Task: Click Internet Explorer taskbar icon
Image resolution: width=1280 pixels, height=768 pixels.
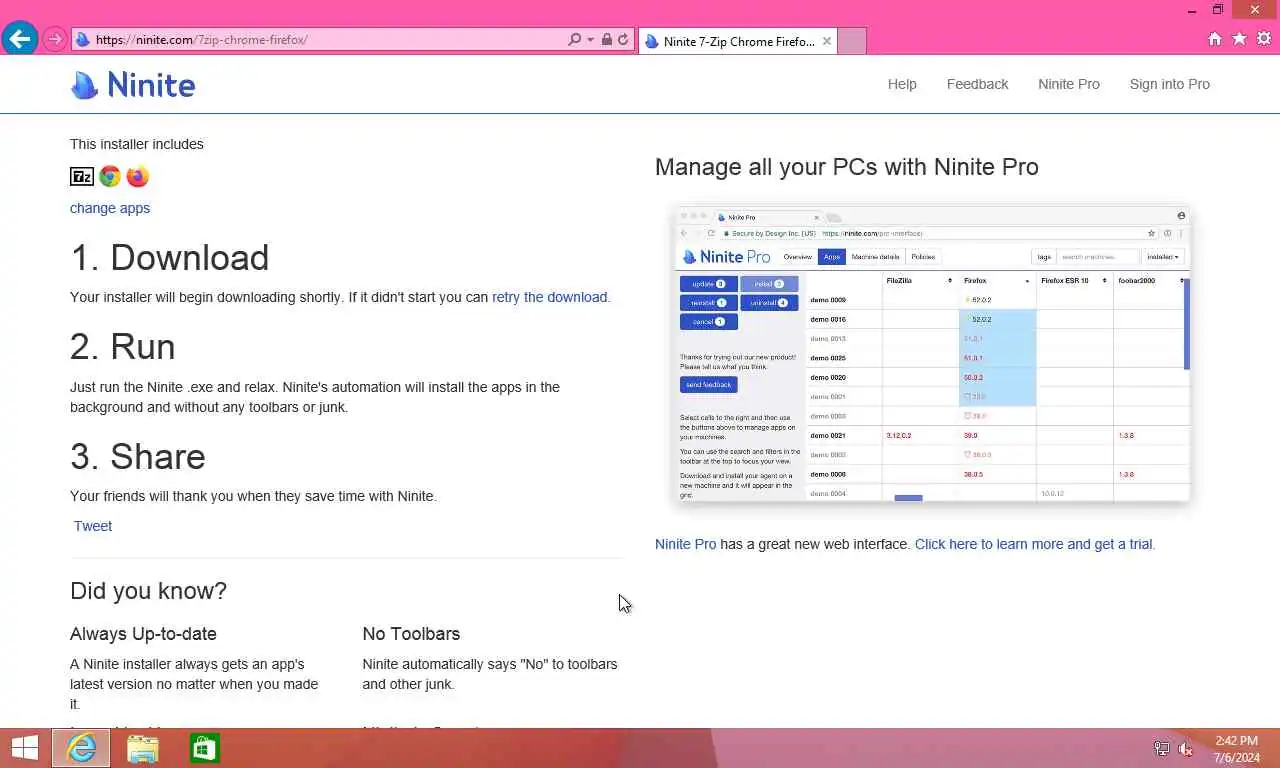Action: pos(81,748)
